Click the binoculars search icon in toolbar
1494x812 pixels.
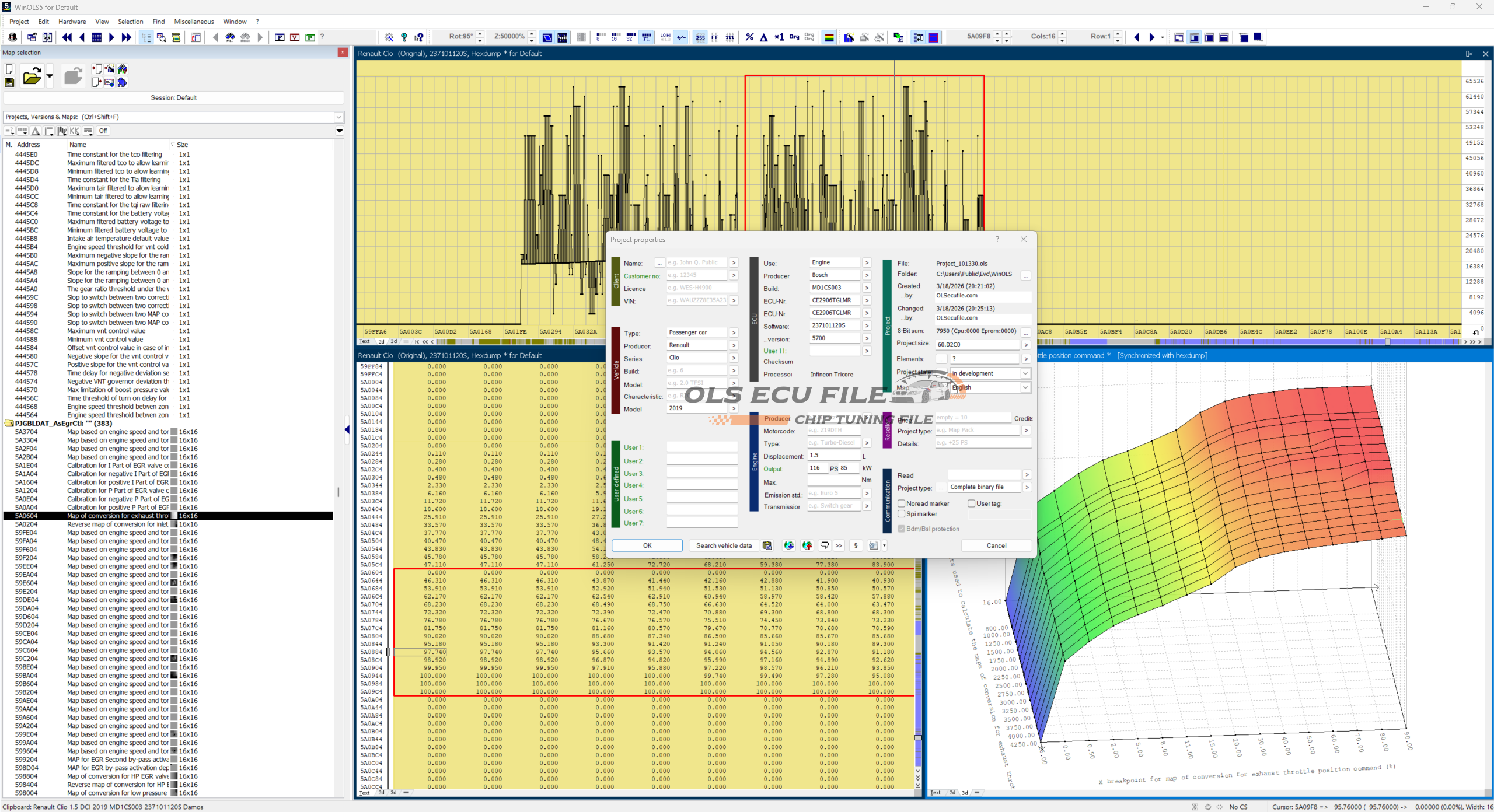(x=231, y=37)
